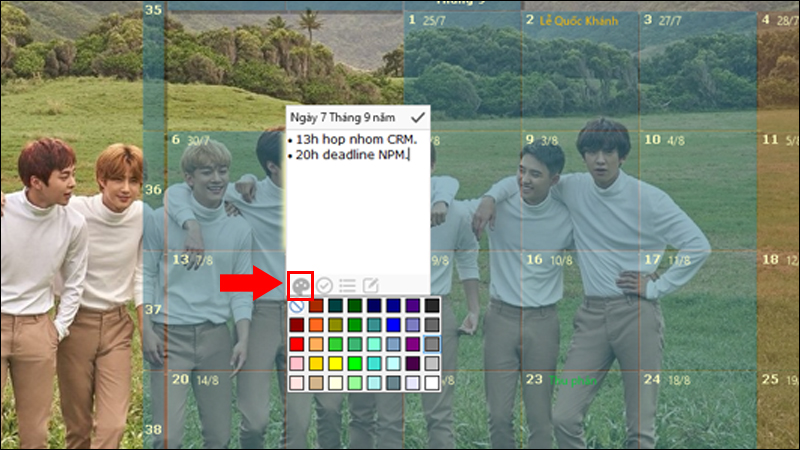Image resolution: width=800 pixels, height=450 pixels.
Task: Select the no-color option in the palette
Action: click(x=297, y=305)
